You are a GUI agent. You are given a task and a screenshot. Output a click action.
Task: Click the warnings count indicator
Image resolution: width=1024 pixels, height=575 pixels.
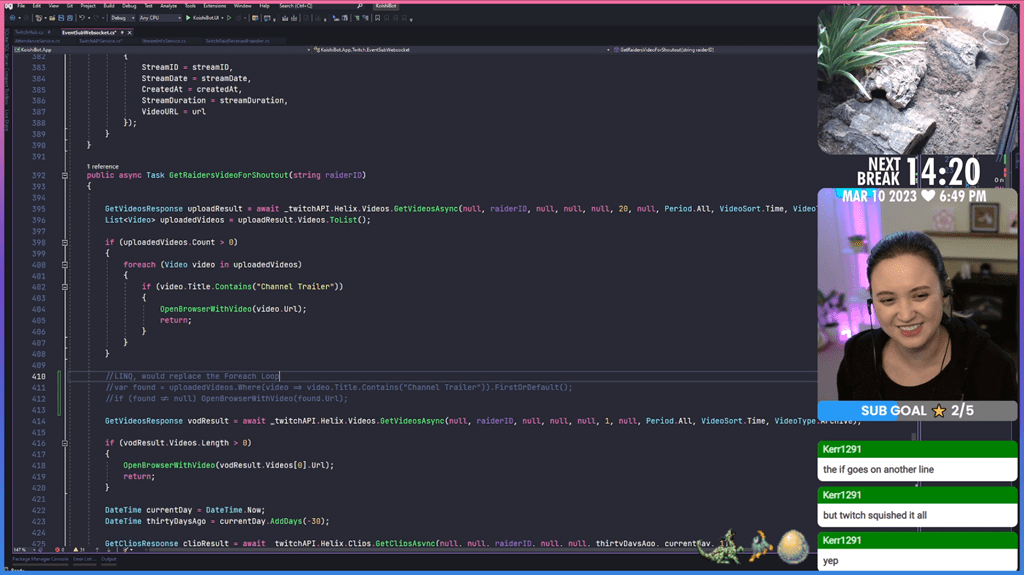[x=79, y=550]
